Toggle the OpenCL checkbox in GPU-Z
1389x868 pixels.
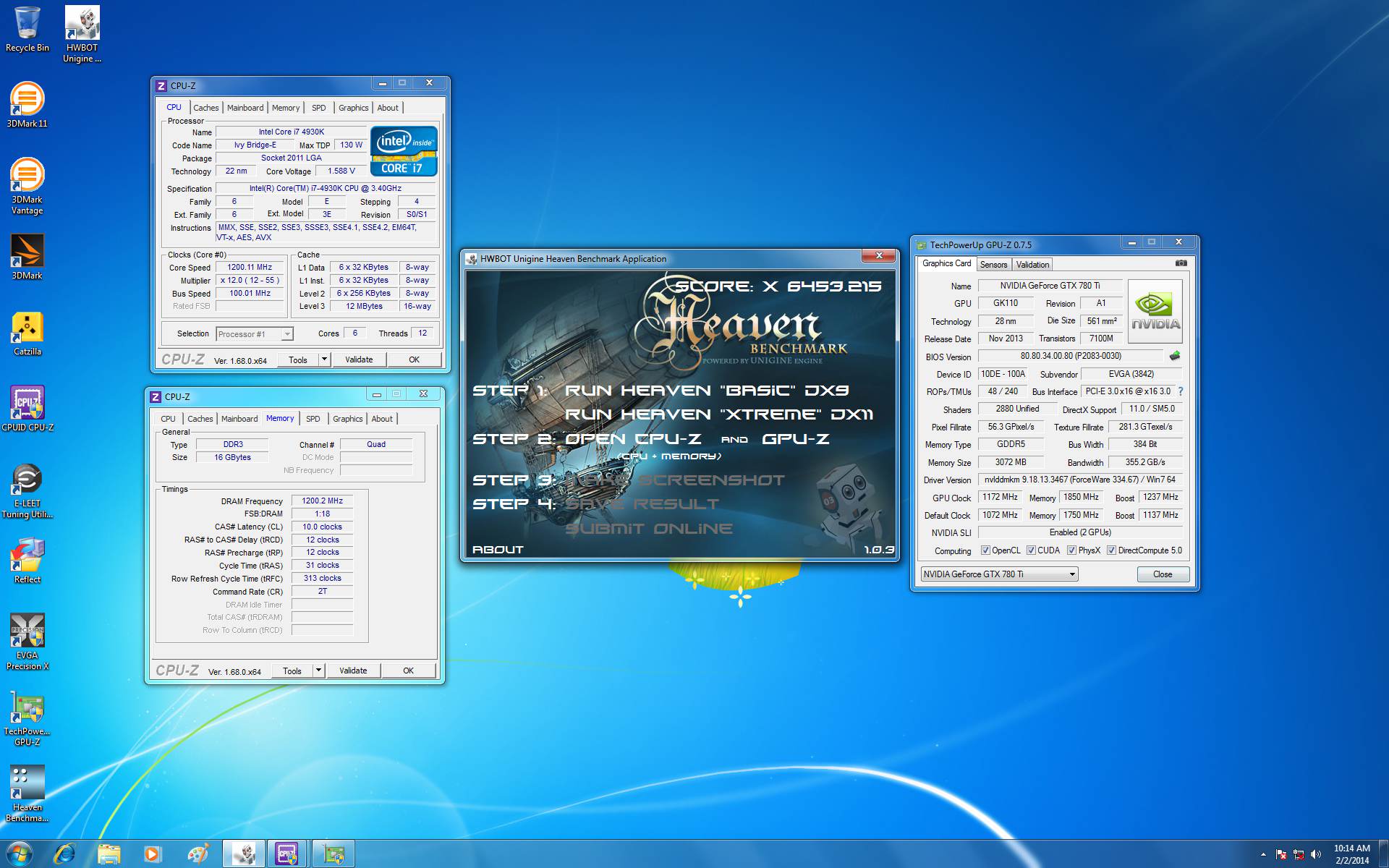pos(985,550)
